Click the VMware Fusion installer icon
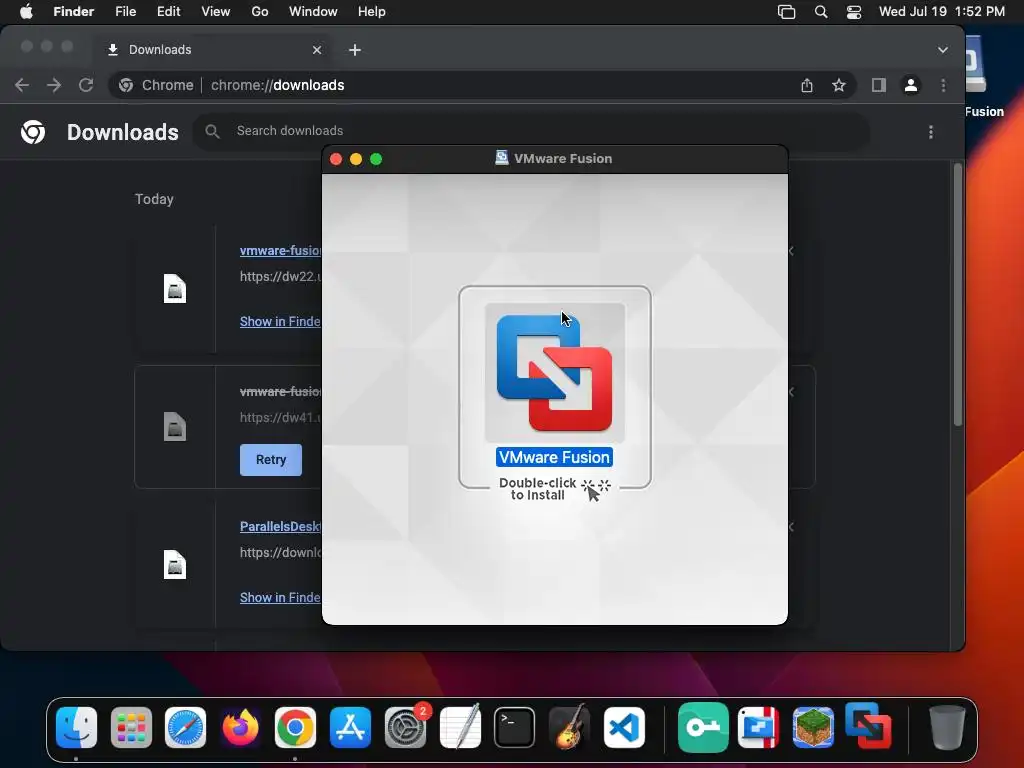This screenshot has height=768, width=1024. click(x=554, y=373)
